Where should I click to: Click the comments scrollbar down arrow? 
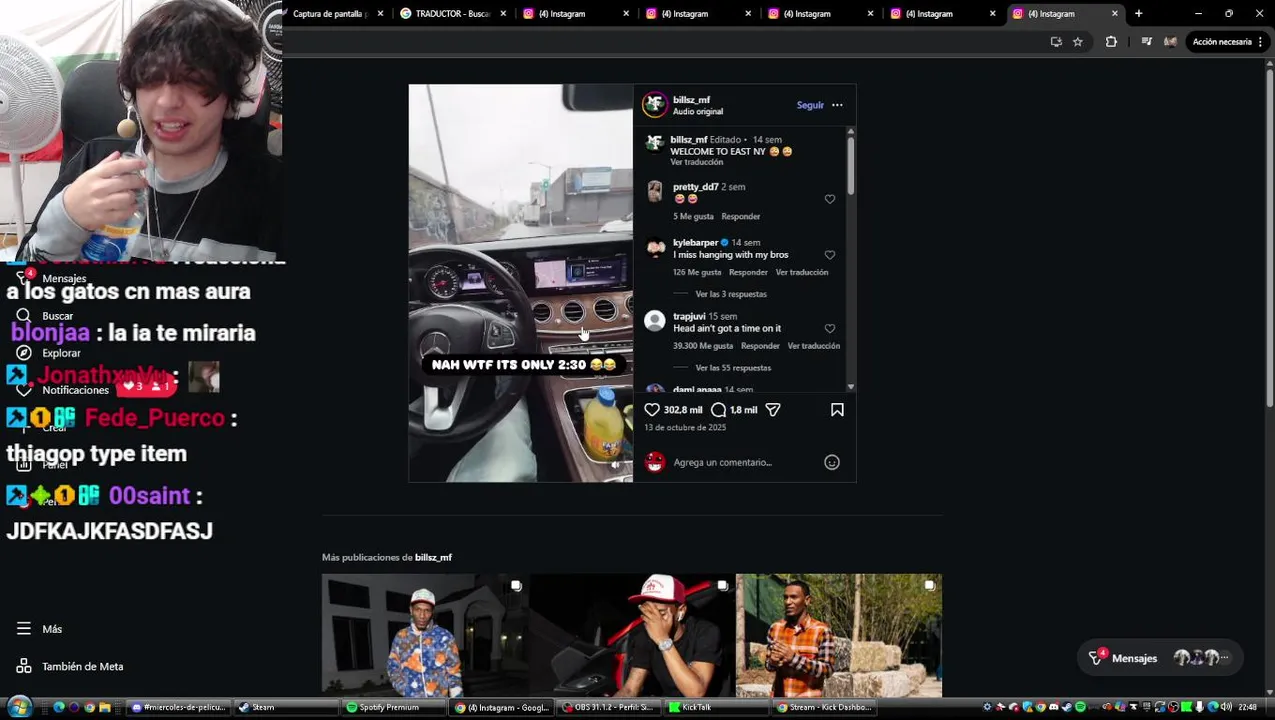click(851, 386)
